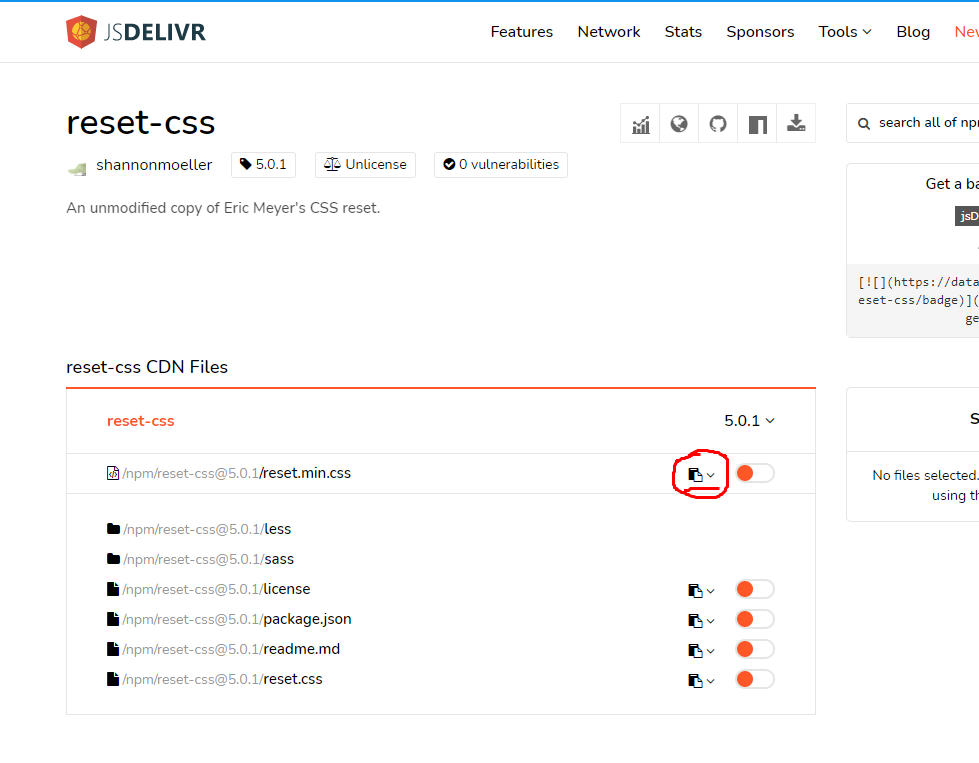The image size is (979, 763).
Task: Open the Sponsors page
Action: click(x=760, y=32)
